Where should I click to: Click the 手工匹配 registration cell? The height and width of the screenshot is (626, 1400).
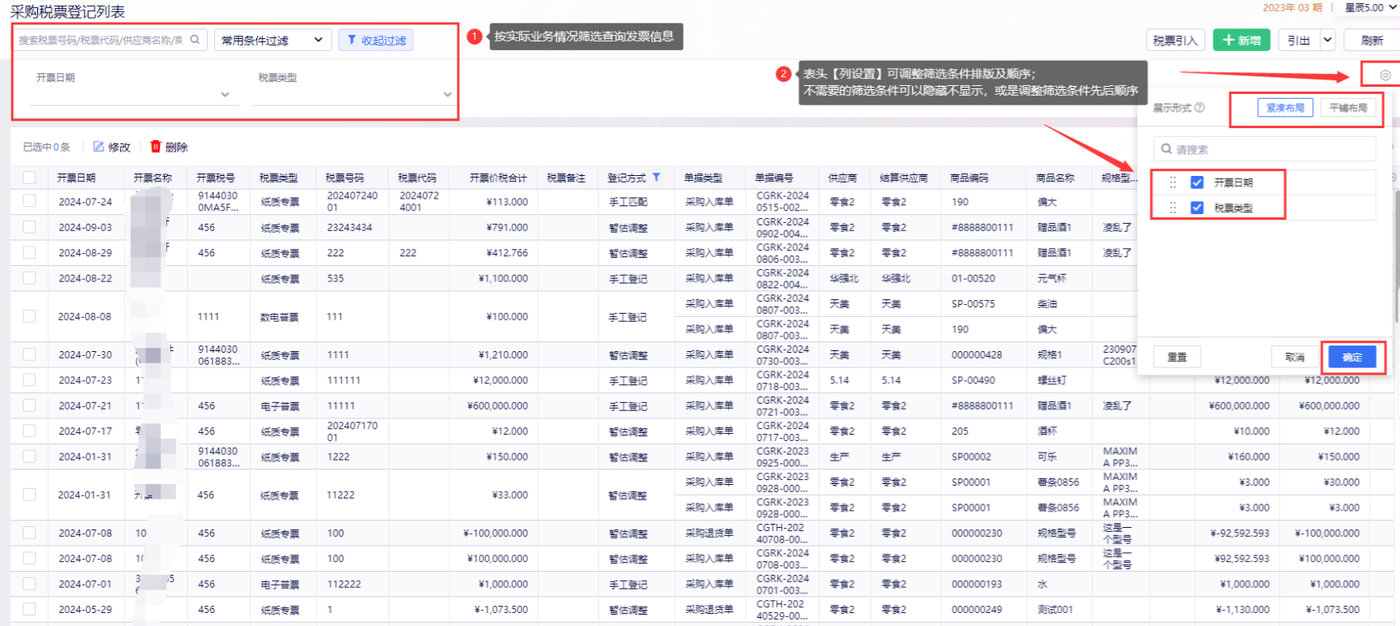pyautogui.click(x=627, y=201)
